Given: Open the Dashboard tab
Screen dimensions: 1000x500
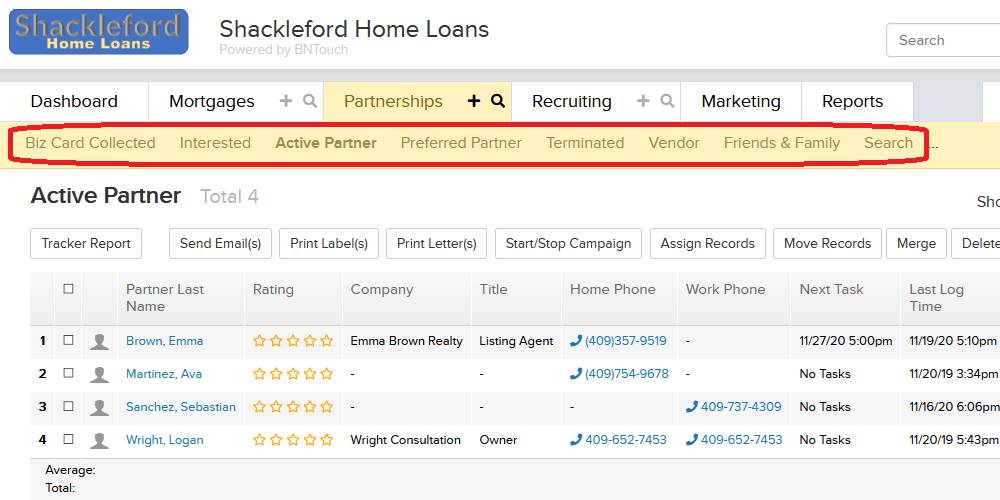Looking at the screenshot, I should [74, 101].
